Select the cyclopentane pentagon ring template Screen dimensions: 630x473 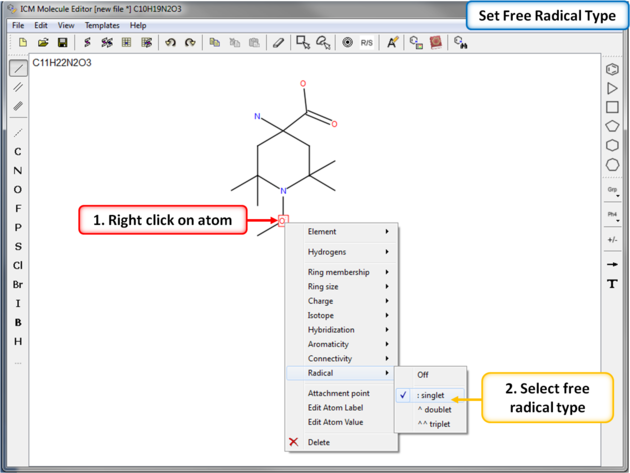pos(612,126)
